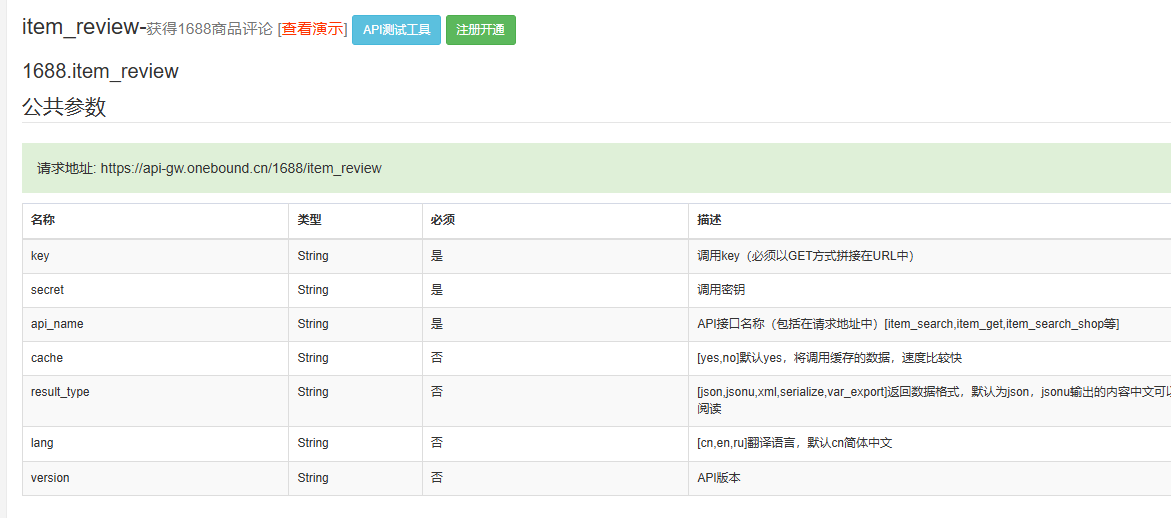Click 否 in the cache row
This screenshot has height=518, width=1171.
coord(437,358)
